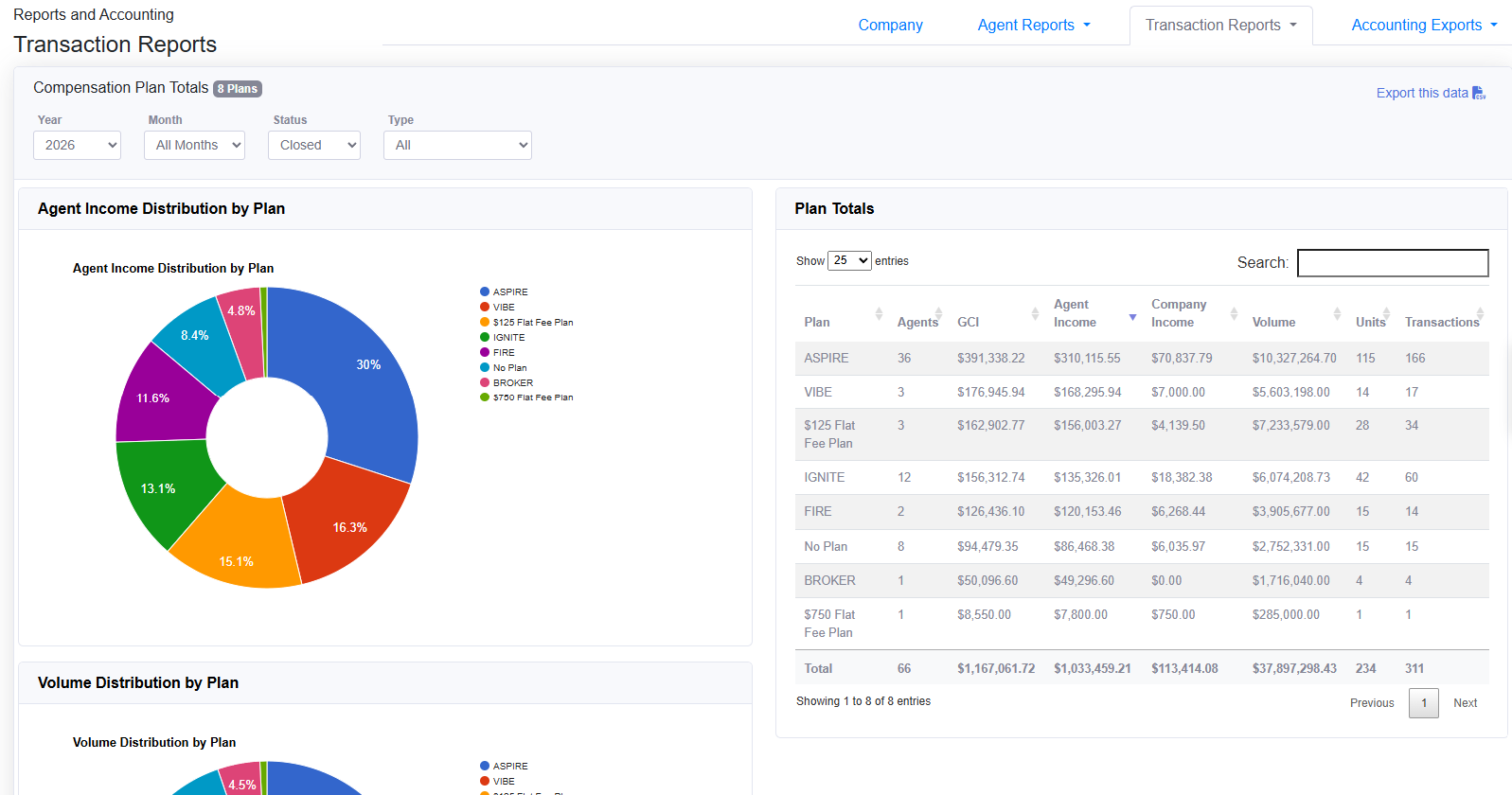The width and height of the screenshot is (1512, 795).
Task: Change the Show entries count dropdown
Action: (849, 260)
